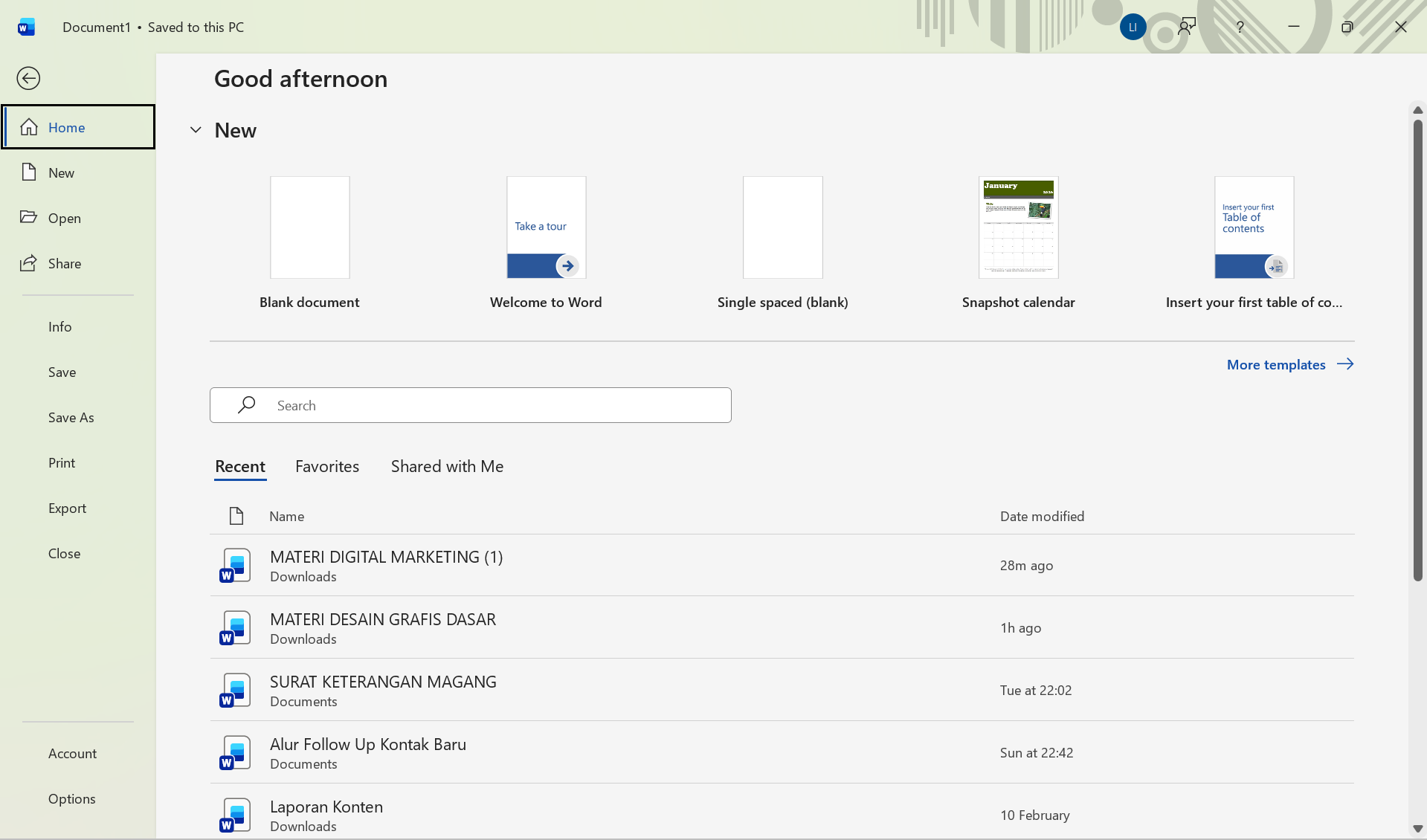
Task: Click the Share icon in sidebar
Action: point(29,263)
